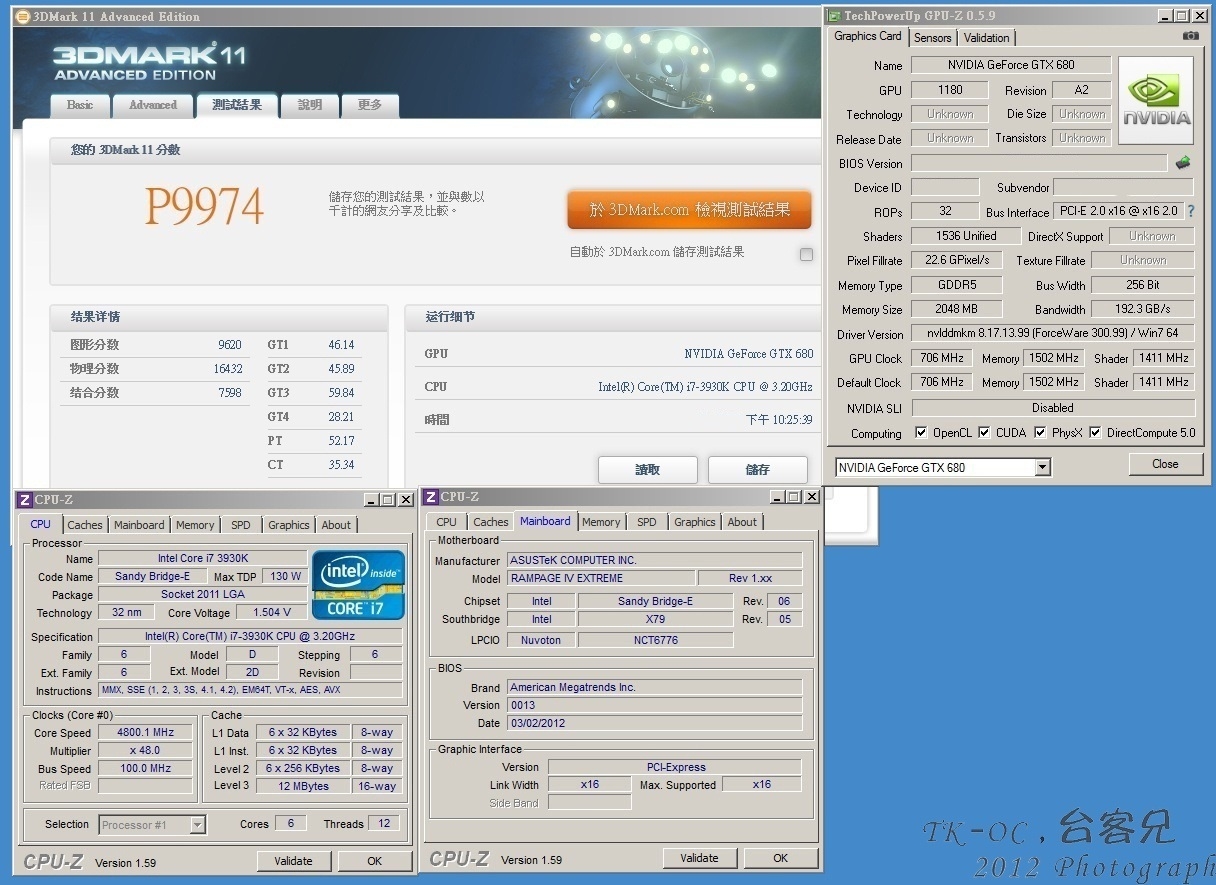Screen dimensions: 1216x885
Task: Click the Bus Interface question mark icon
Action: pos(1191,212)
